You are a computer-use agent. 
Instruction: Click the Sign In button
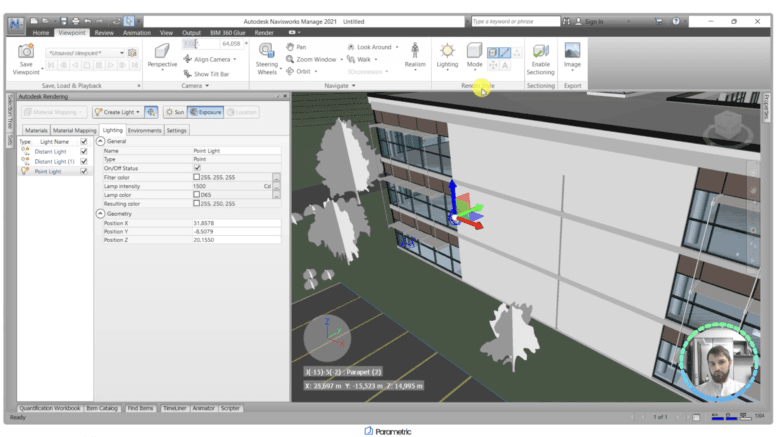coord(588,21)
